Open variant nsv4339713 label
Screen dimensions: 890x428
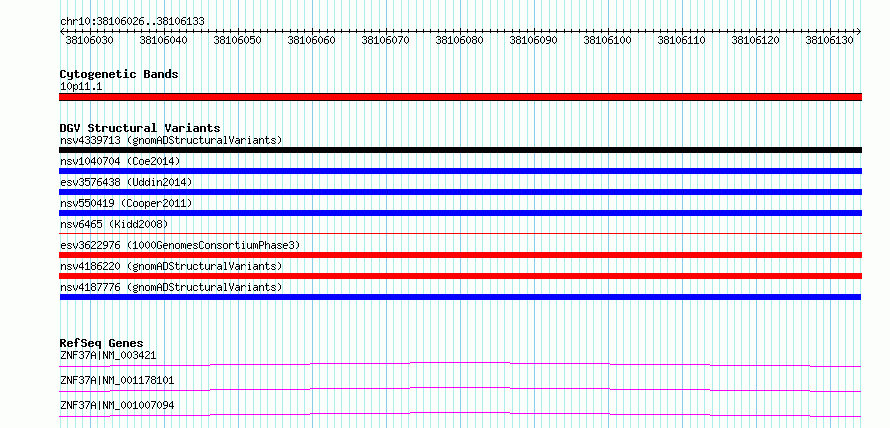171,140
